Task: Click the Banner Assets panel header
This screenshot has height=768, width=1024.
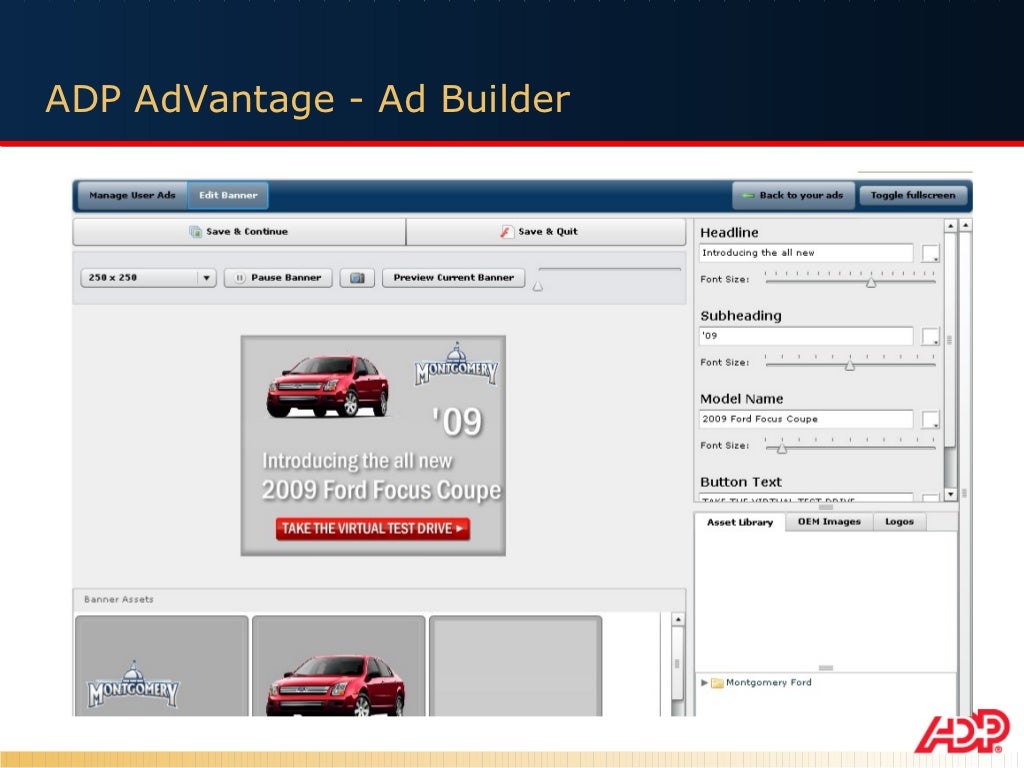Action: (x=379, y=600)
